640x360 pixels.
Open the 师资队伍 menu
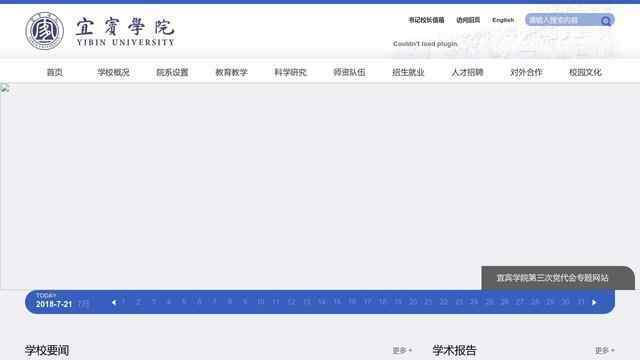pos(349,72)
